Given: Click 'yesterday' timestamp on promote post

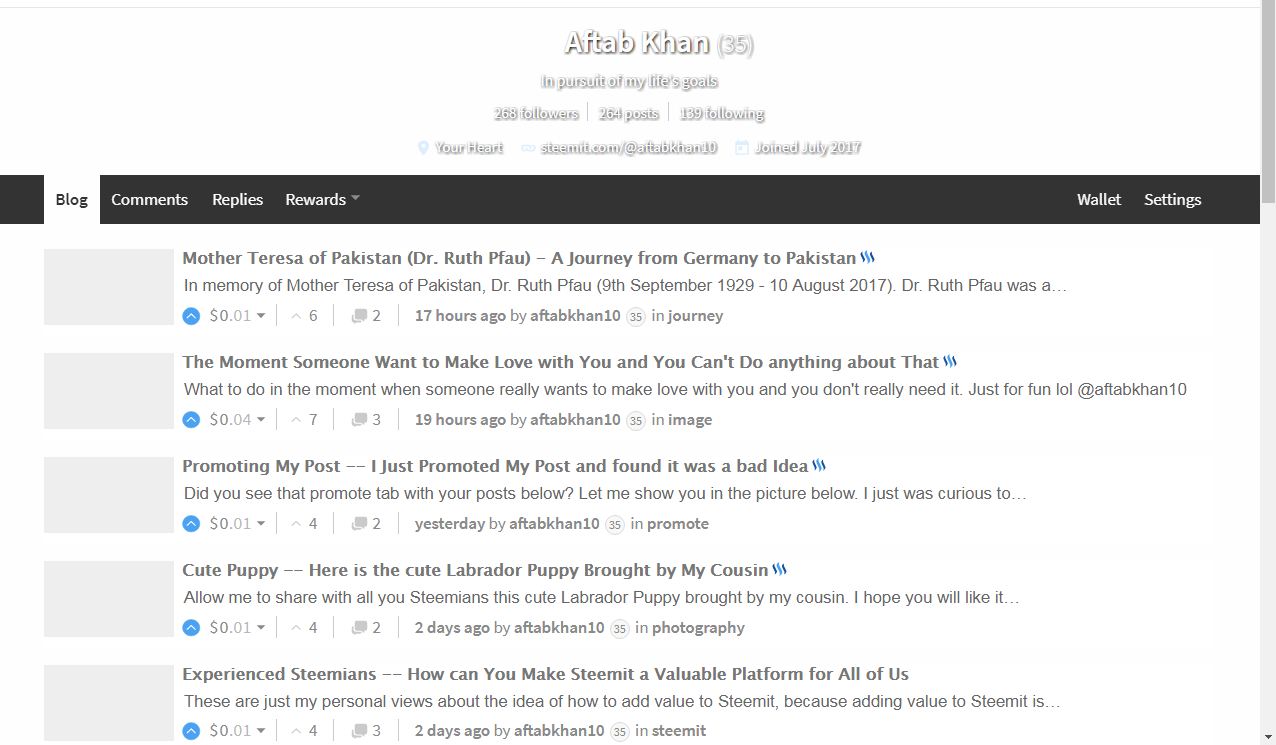Looking at the screenshot, I should click(x=450, y=524).
